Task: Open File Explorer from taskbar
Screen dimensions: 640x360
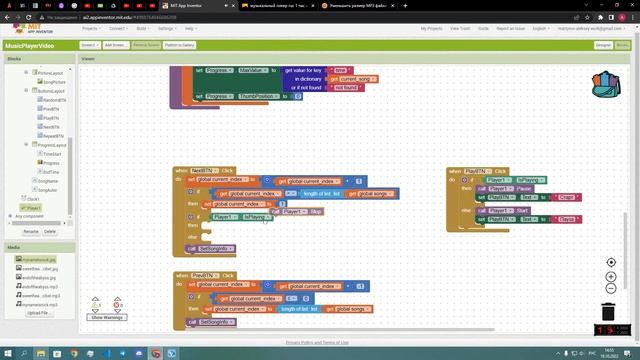Action: point(41,353)
